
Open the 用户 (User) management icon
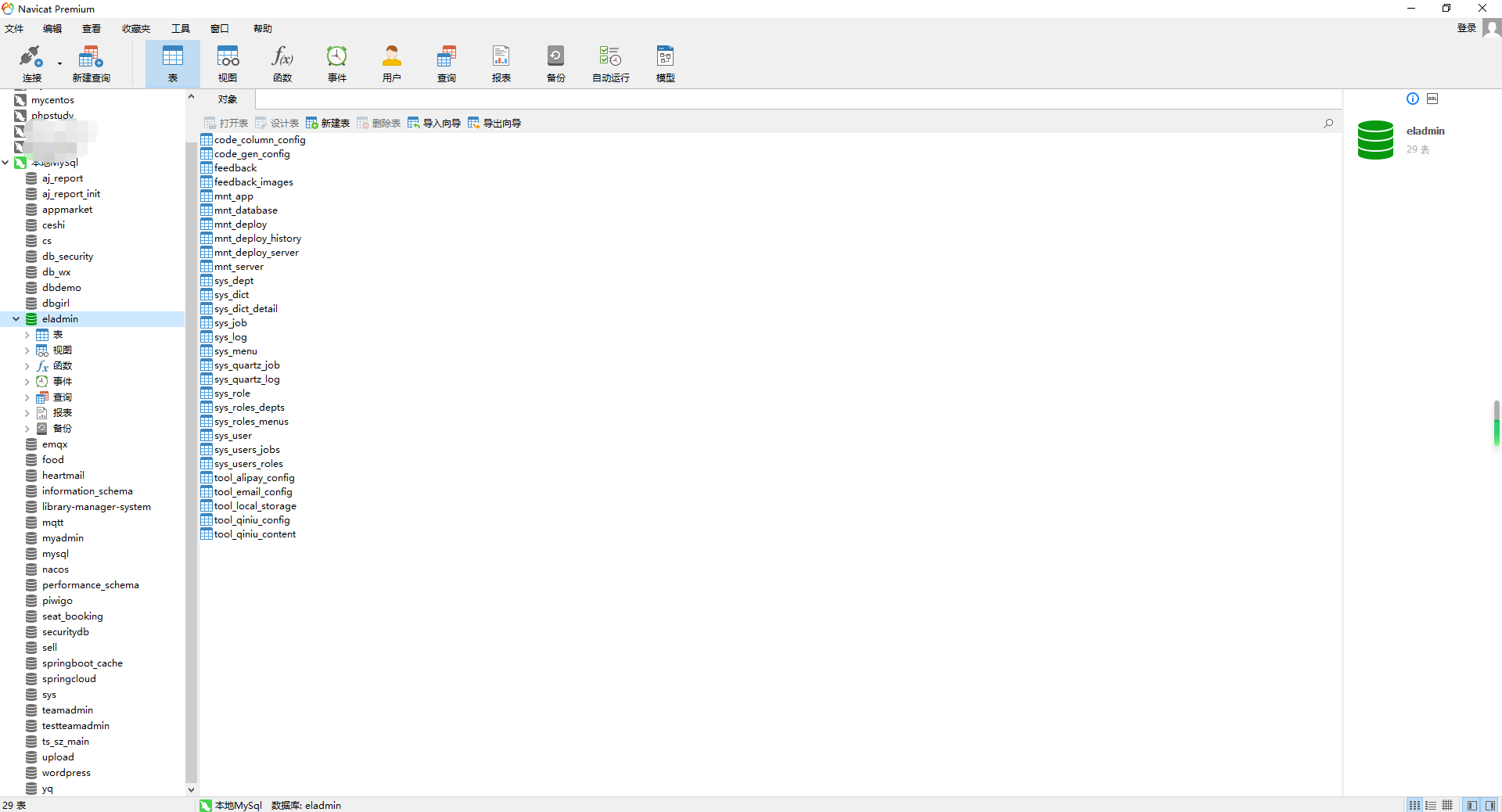click(392, 63)
